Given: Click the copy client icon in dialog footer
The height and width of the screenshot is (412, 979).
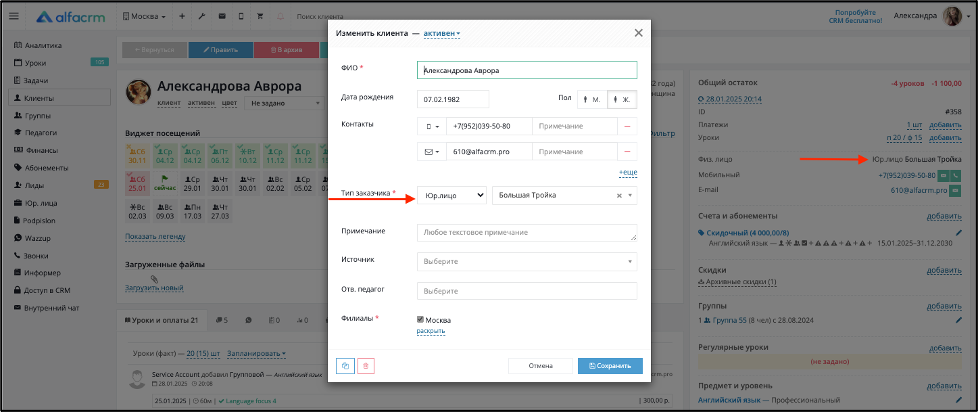Looking at the screenshot, I should tap(346, 366).
